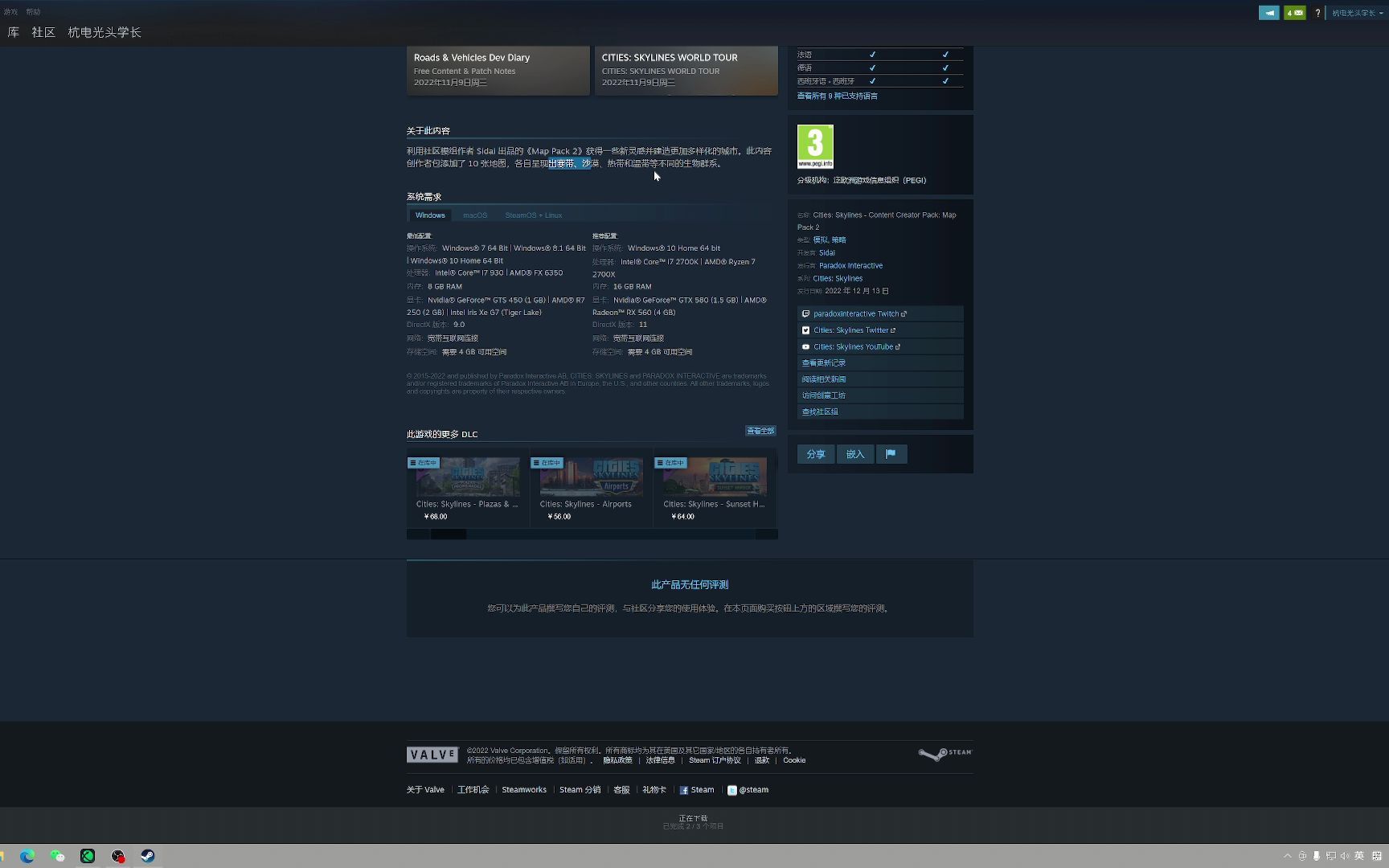The image size is (1389, 868).
Task: Open the Cities: Skylines Twitter link
Action: 880,330
